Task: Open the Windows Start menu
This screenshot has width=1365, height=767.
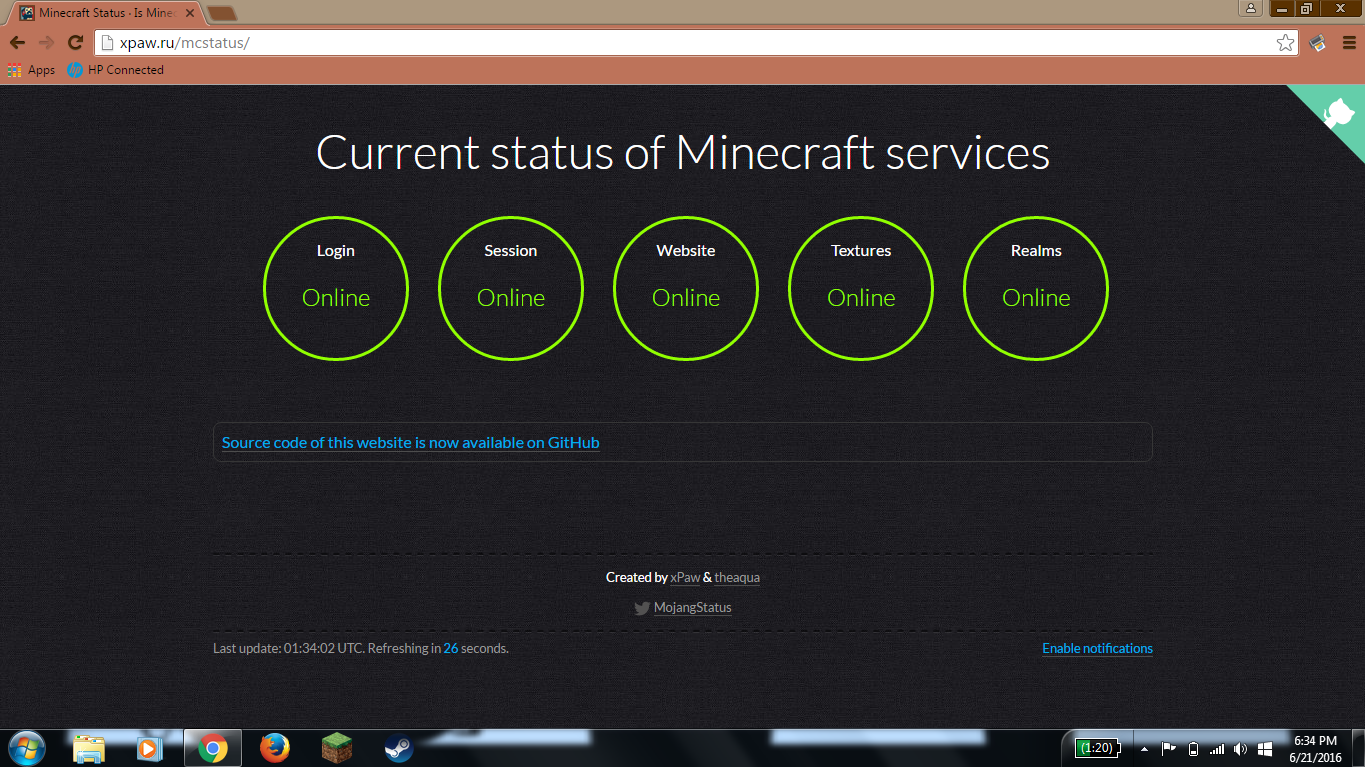Action: pyautogui.click(x=26, y=748)
